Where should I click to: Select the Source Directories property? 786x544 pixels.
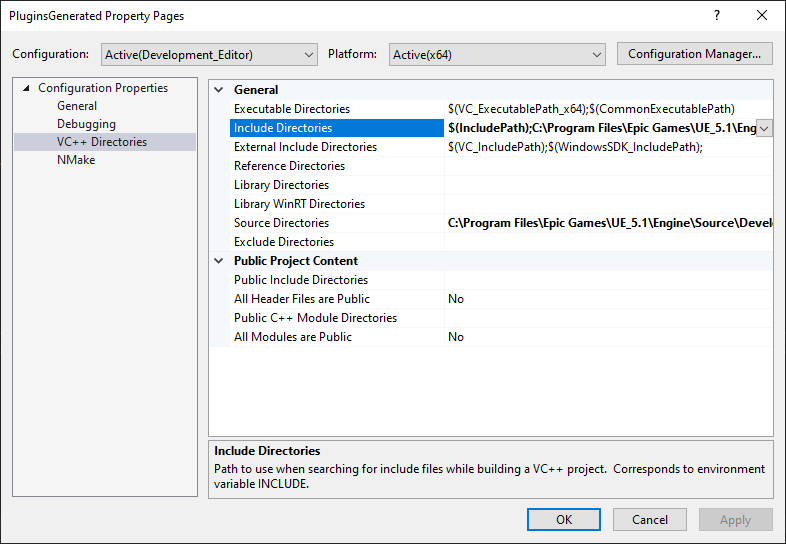coord(281,223)
